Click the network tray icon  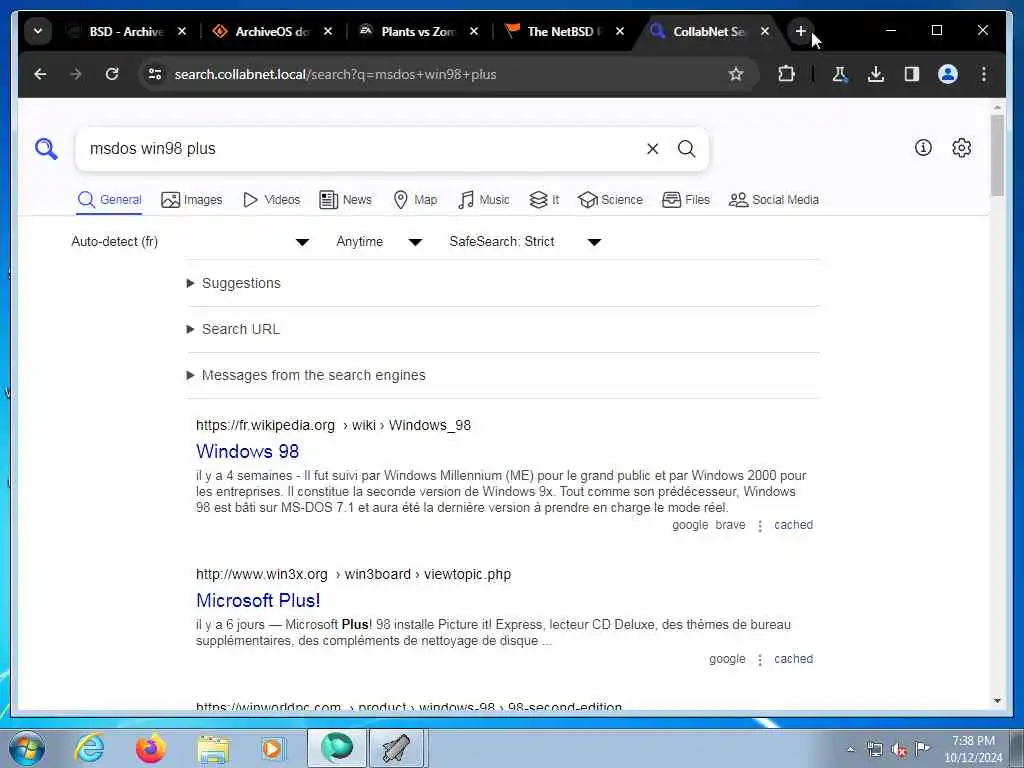(874, 749)
